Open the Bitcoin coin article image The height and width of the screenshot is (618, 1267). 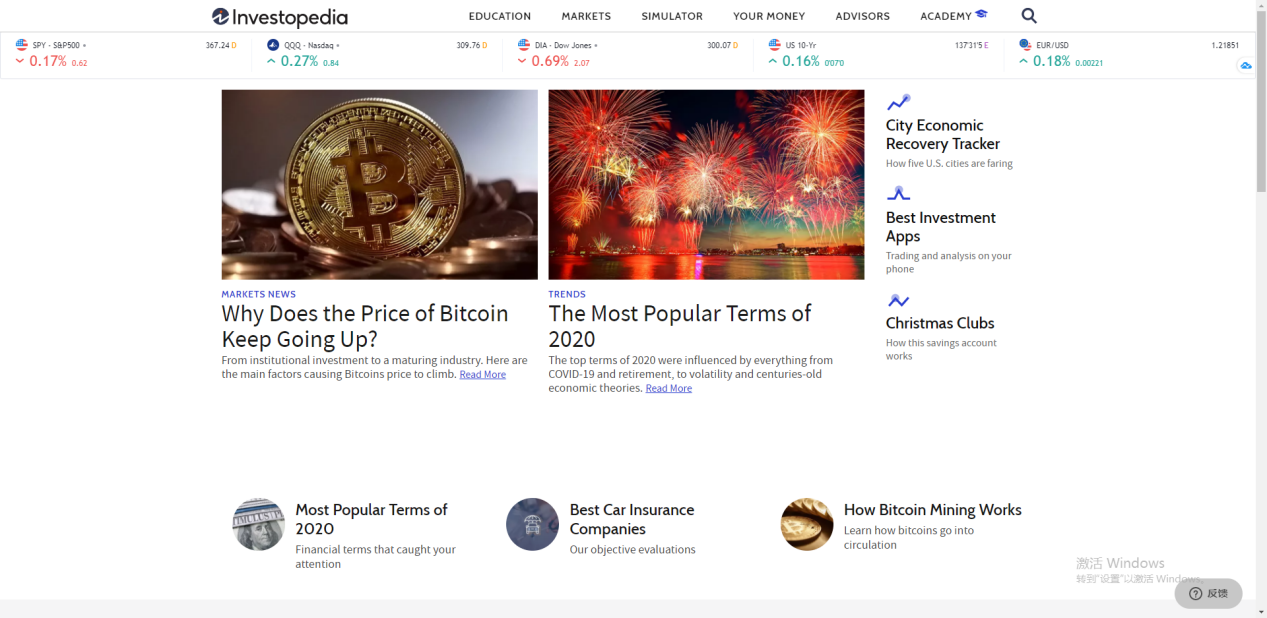click(379, 184)
